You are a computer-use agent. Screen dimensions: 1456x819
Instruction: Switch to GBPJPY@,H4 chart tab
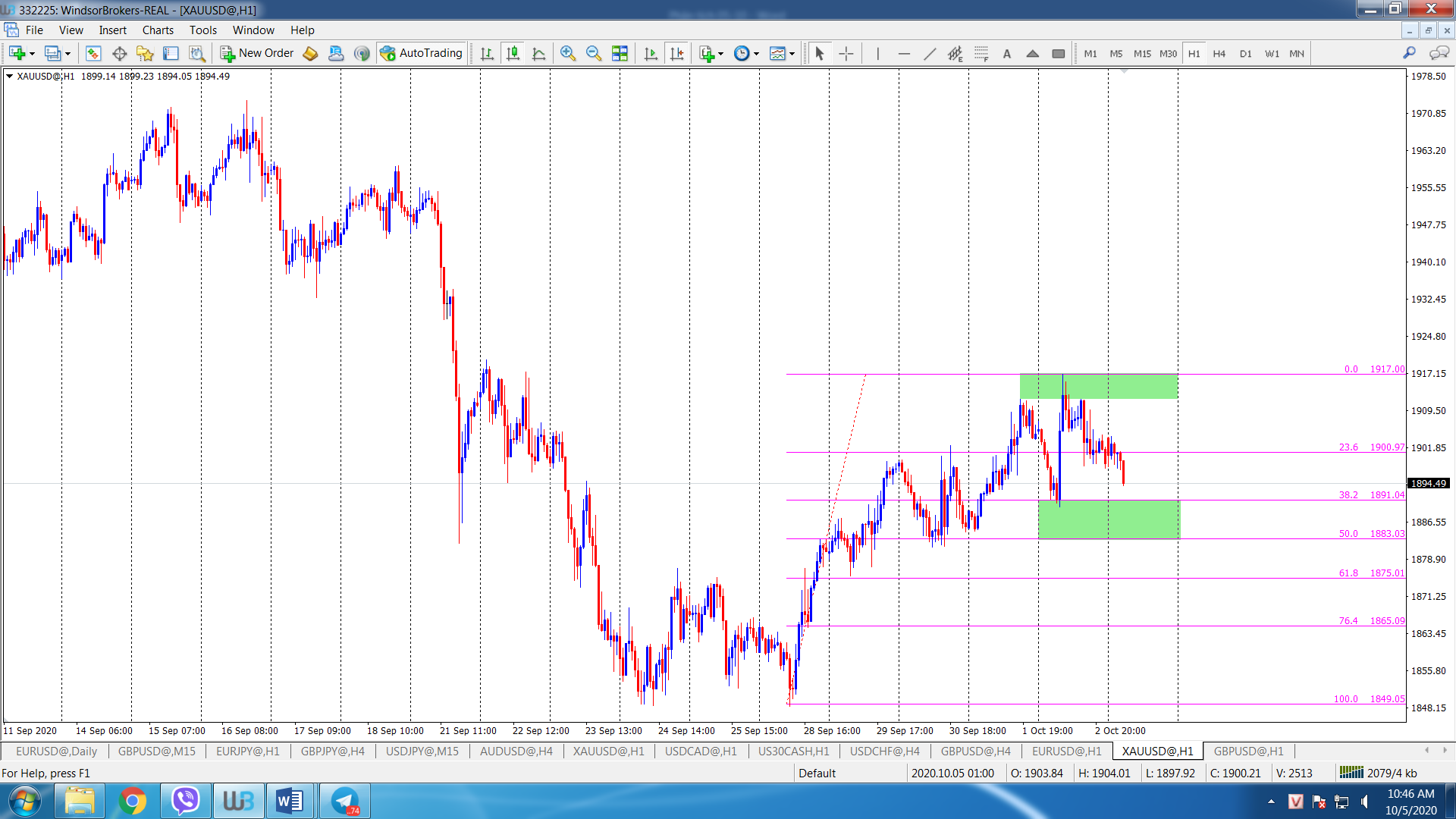click(x=332, y=752)
